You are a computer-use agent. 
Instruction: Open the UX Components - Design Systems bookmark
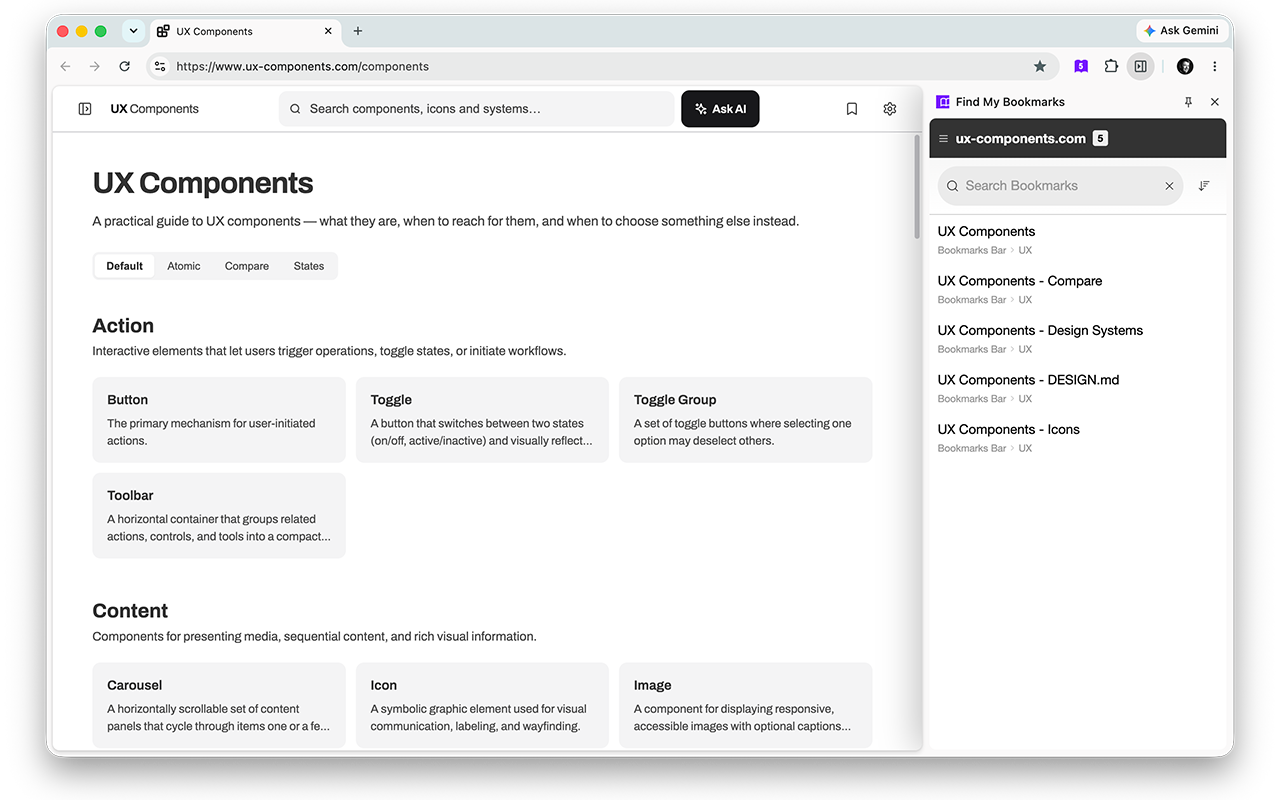click(x=1077, y=339)
